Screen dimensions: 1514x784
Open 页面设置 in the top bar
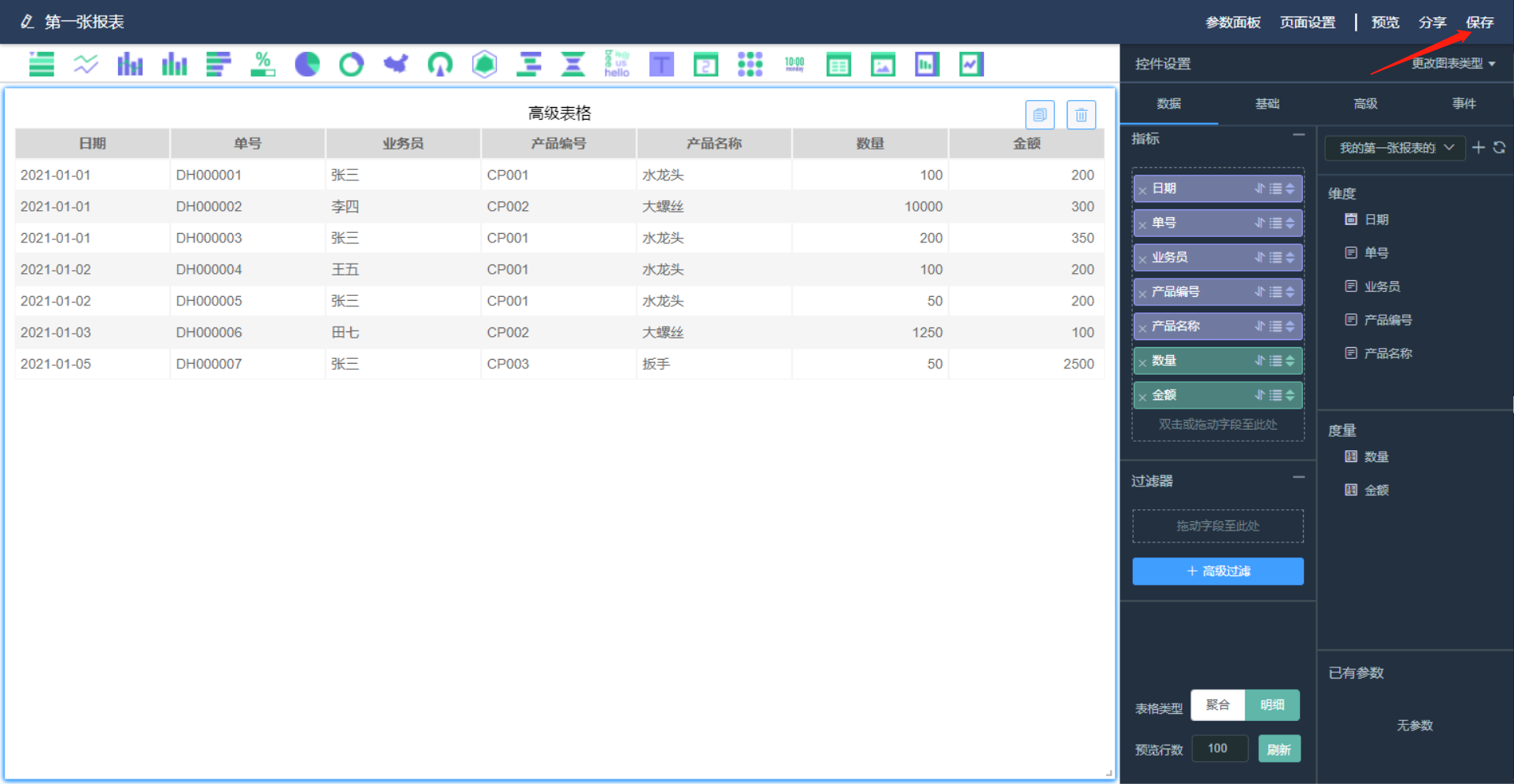(1308, 22)
